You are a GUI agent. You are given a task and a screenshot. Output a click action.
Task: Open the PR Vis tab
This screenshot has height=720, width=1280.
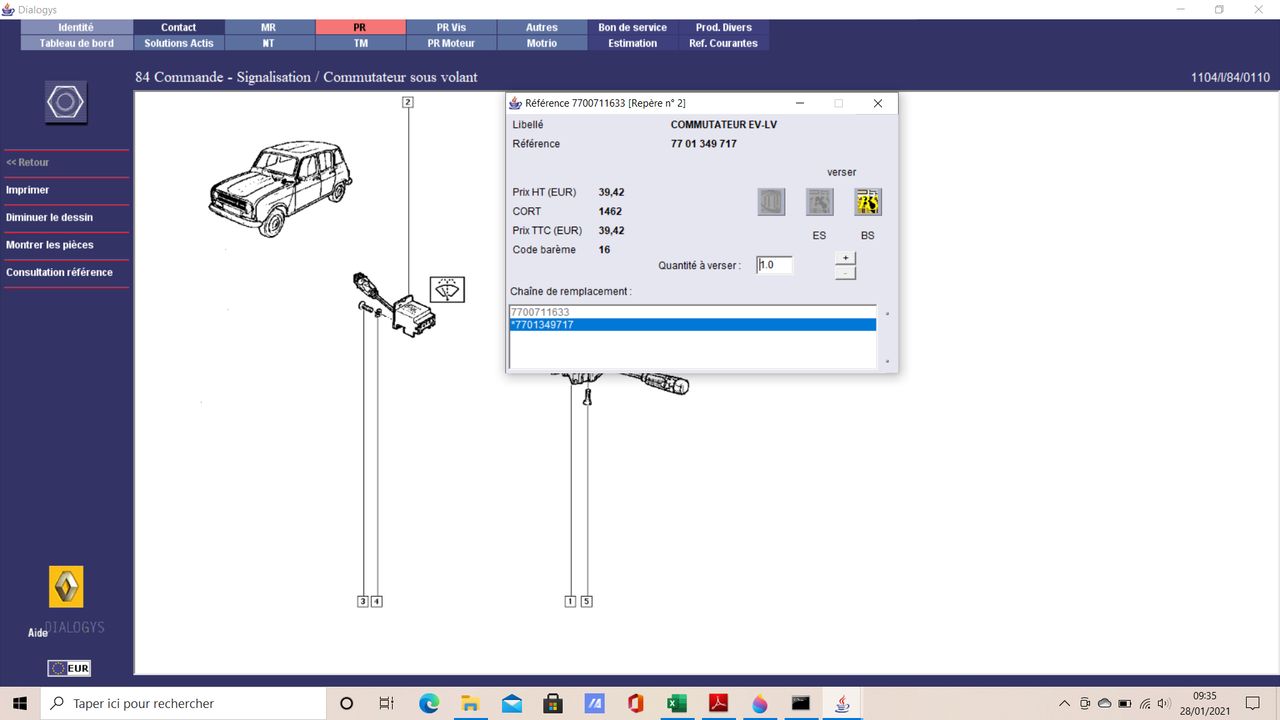[x=451, y=27]
